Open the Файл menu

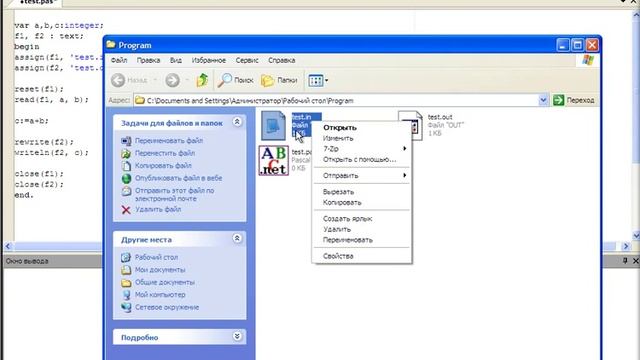pos(119,60)
